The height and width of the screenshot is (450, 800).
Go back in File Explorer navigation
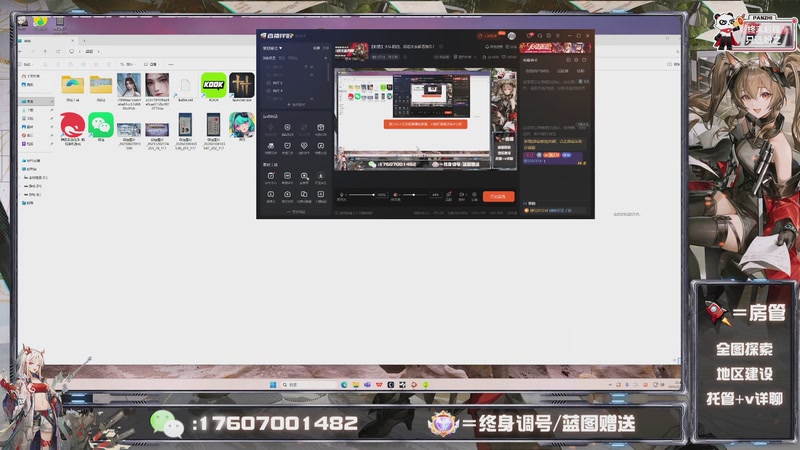pyautogui.click(x=20, y=52)
